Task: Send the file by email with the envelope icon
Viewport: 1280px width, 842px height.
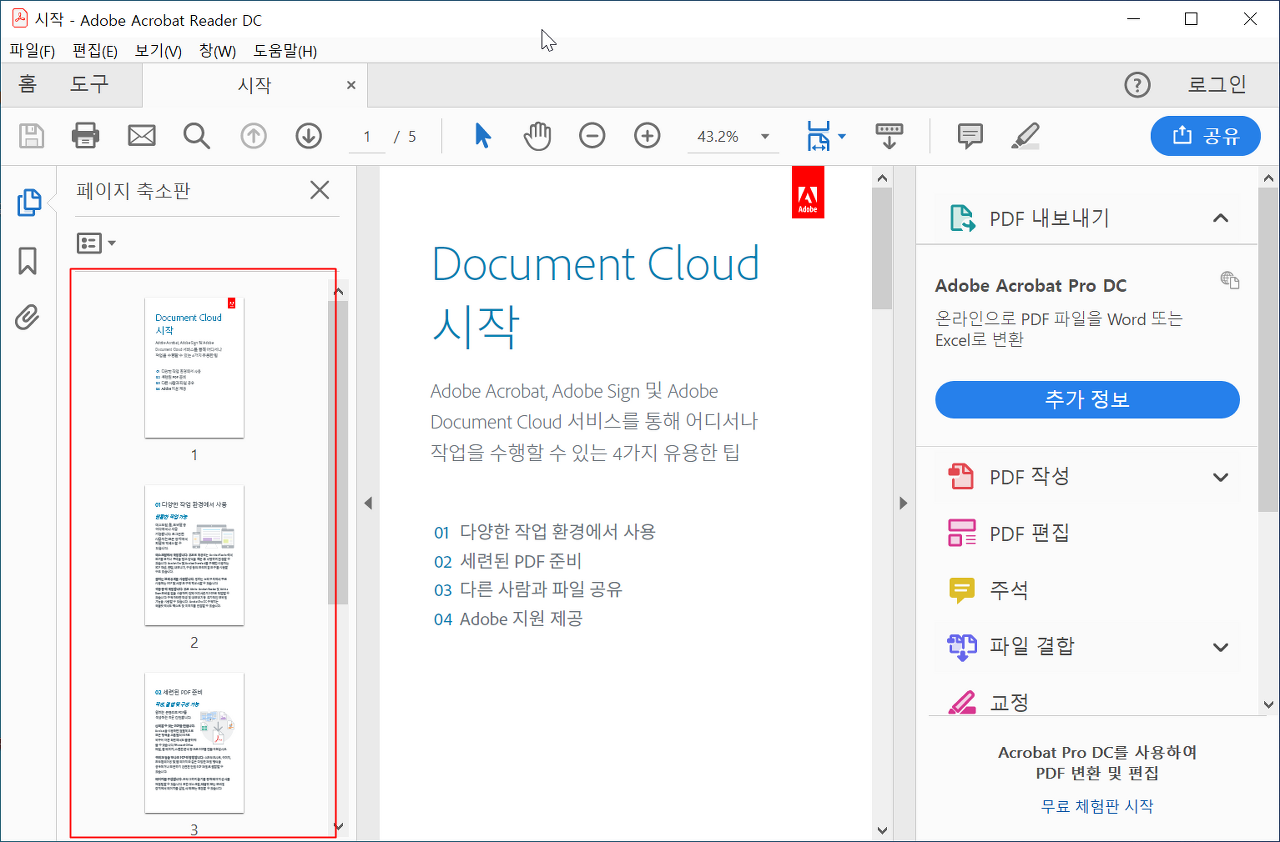Action: (142, 136)
